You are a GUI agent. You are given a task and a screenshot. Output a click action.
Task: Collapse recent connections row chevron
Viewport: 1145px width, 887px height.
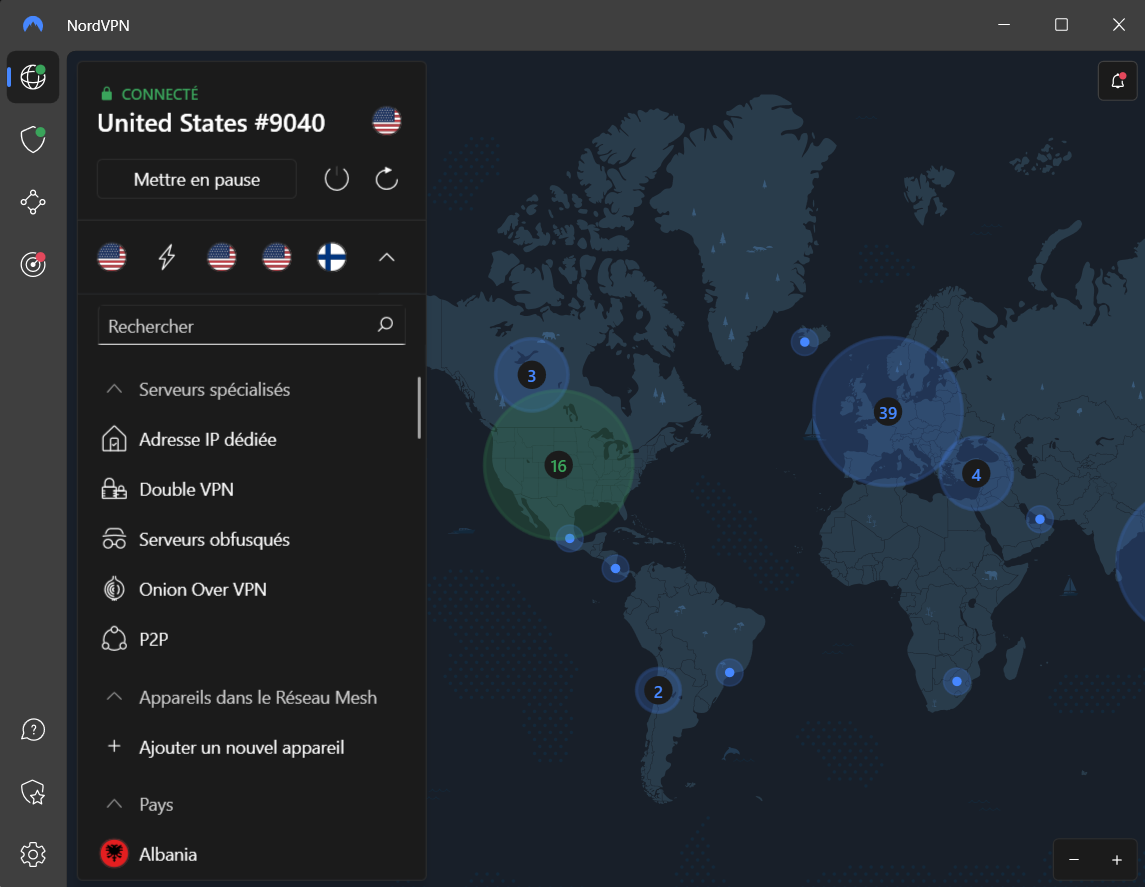coord(386,257)
